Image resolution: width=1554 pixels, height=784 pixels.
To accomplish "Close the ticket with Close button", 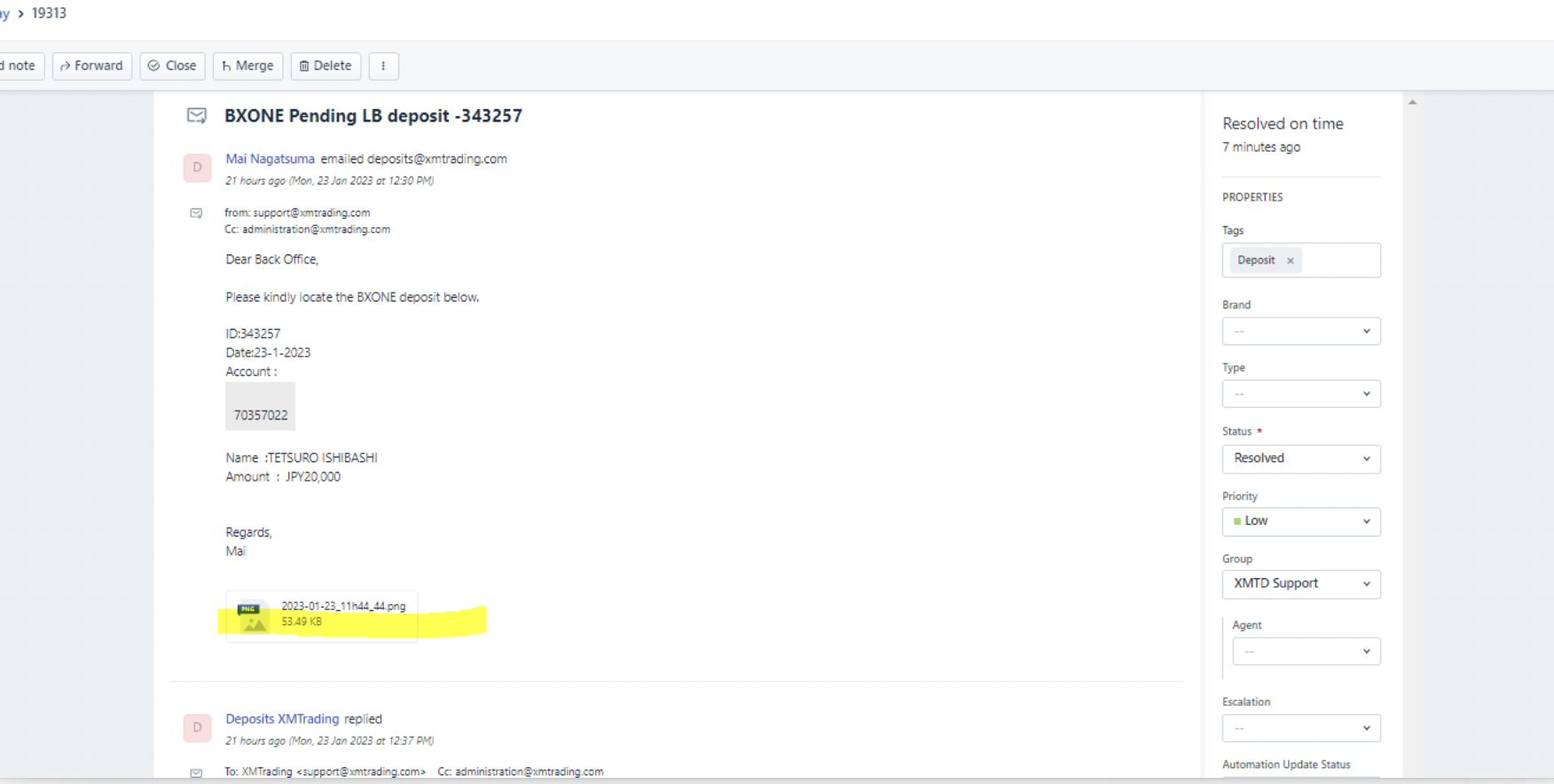I will pyautogui.click(x=172, y=66).
